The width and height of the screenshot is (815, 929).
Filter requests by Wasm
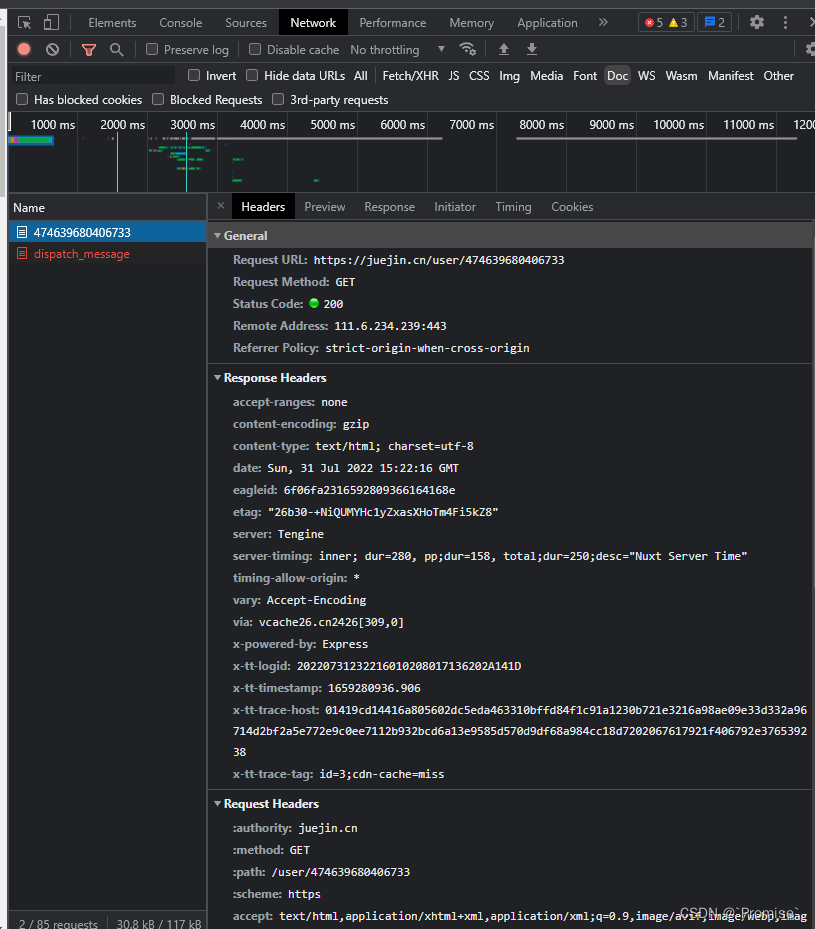pos(682,76)
